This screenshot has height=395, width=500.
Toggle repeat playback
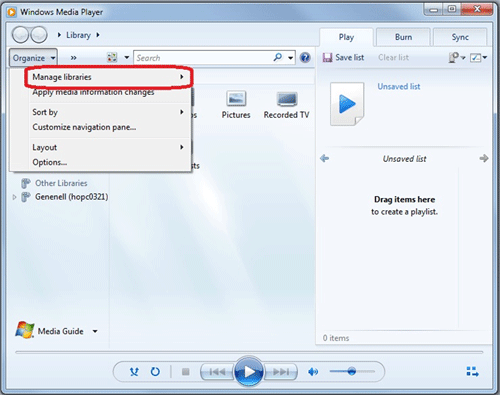click(155, 371)
